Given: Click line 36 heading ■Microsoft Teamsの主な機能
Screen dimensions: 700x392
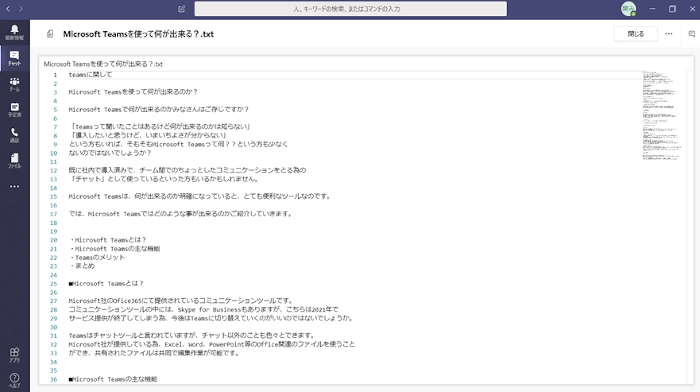Looking at the screenshot, I should pos(112,379).
